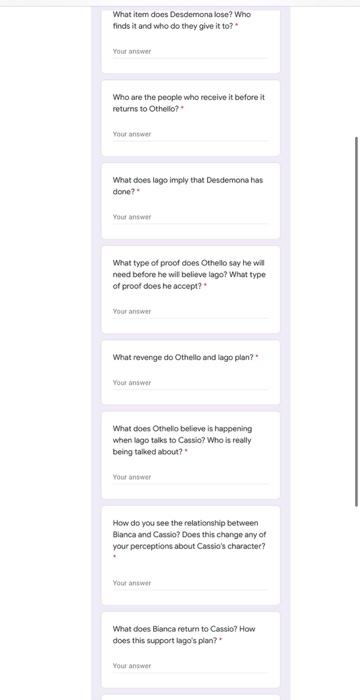Viewport: 360px width, 700px height.
Task: Click the page's vertical scrollbar thumb
Action: 356,321
